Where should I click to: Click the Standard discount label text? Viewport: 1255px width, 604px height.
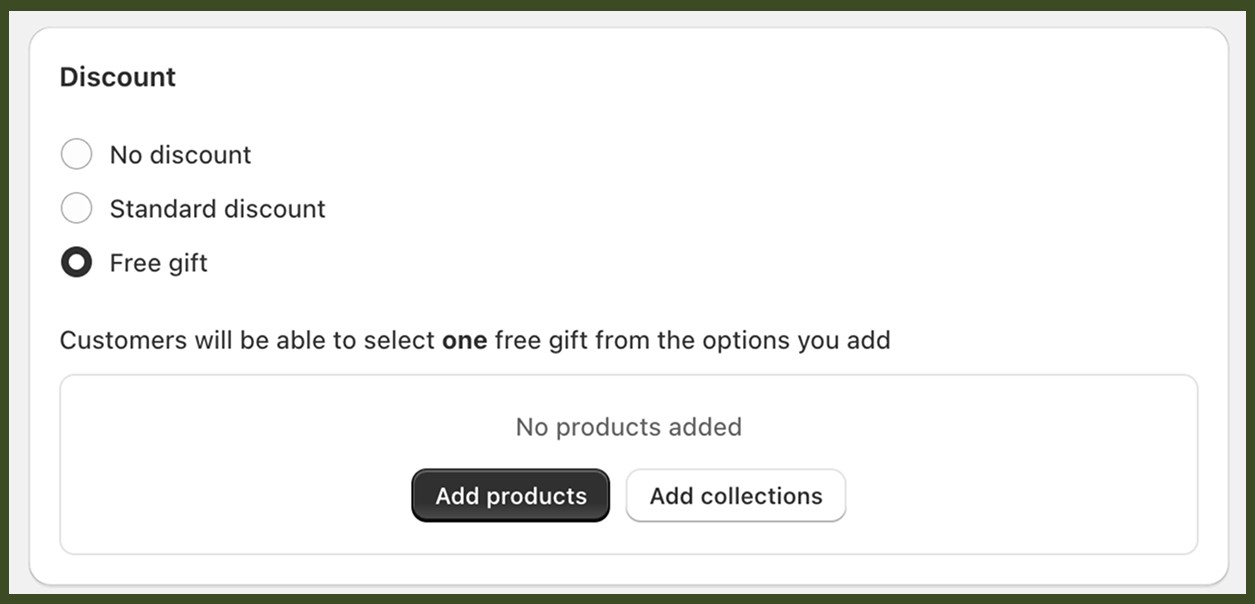217,208
